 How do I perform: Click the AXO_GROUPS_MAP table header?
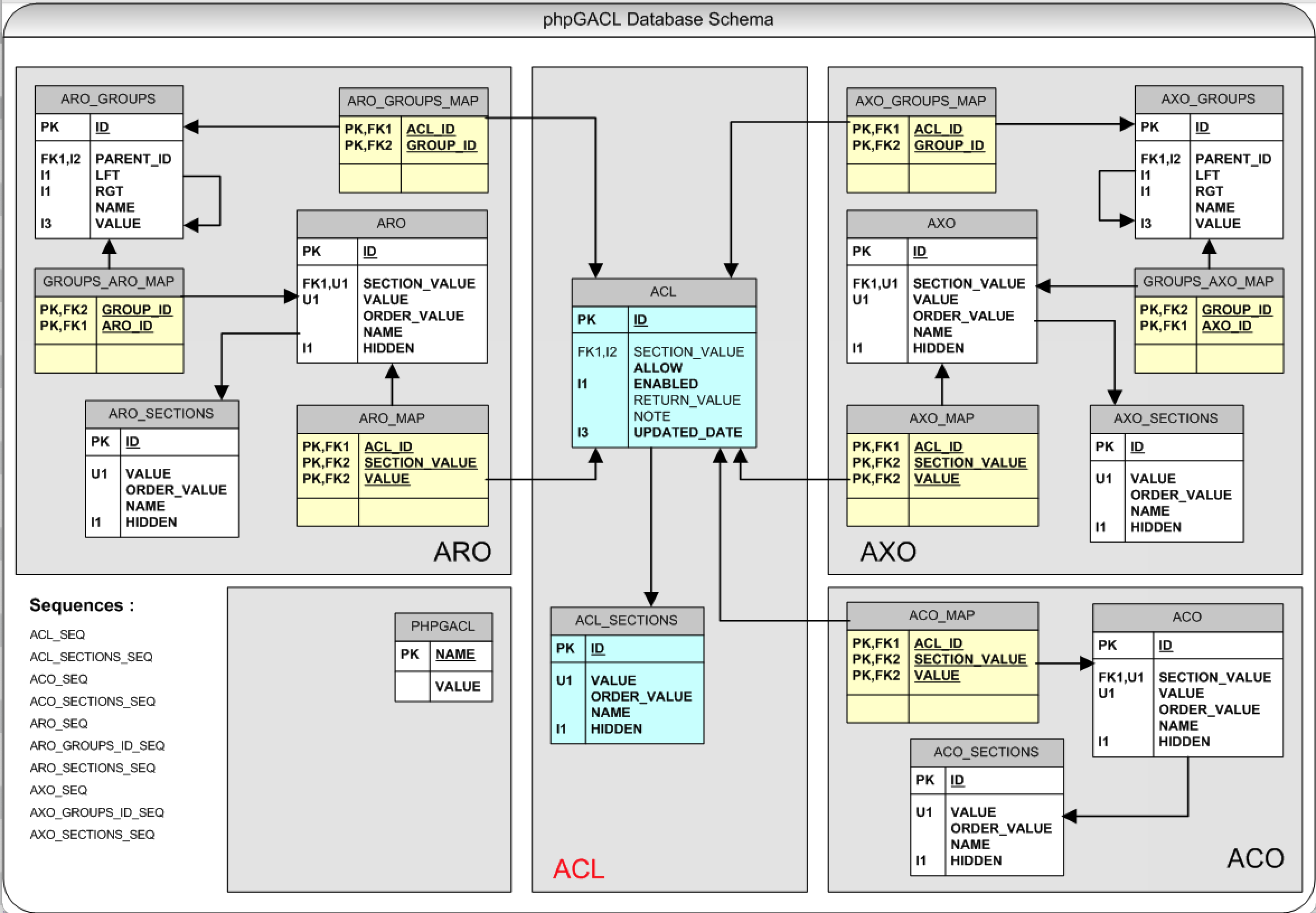tap(920, 101)
